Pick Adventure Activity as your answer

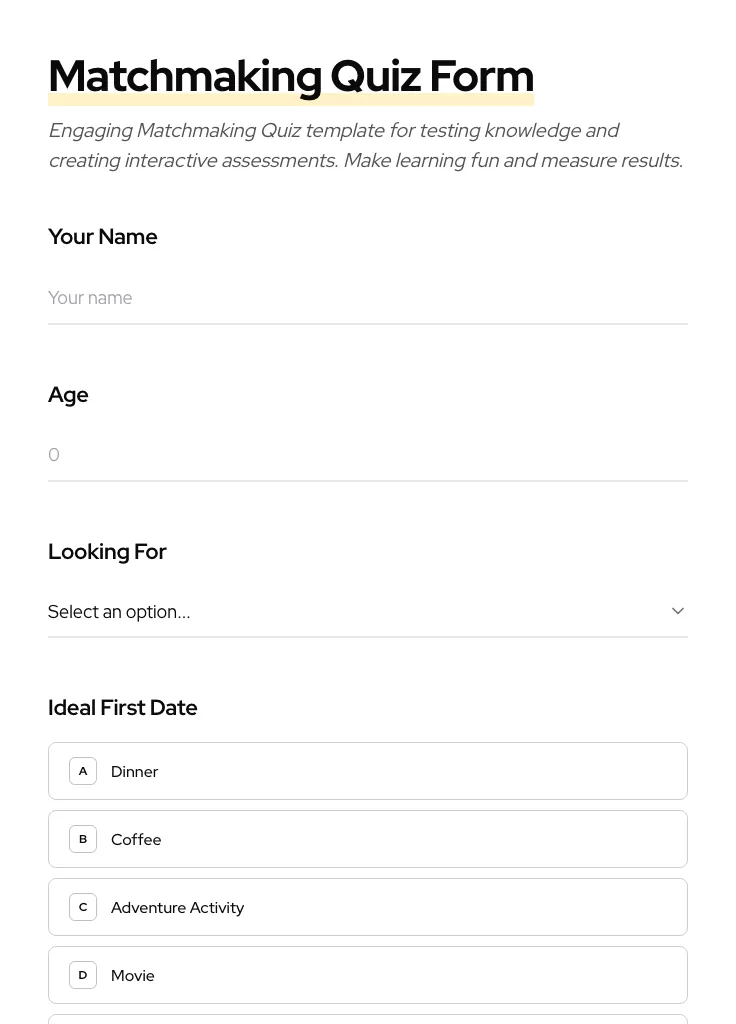pyautogui.click(x=368, y=907)
